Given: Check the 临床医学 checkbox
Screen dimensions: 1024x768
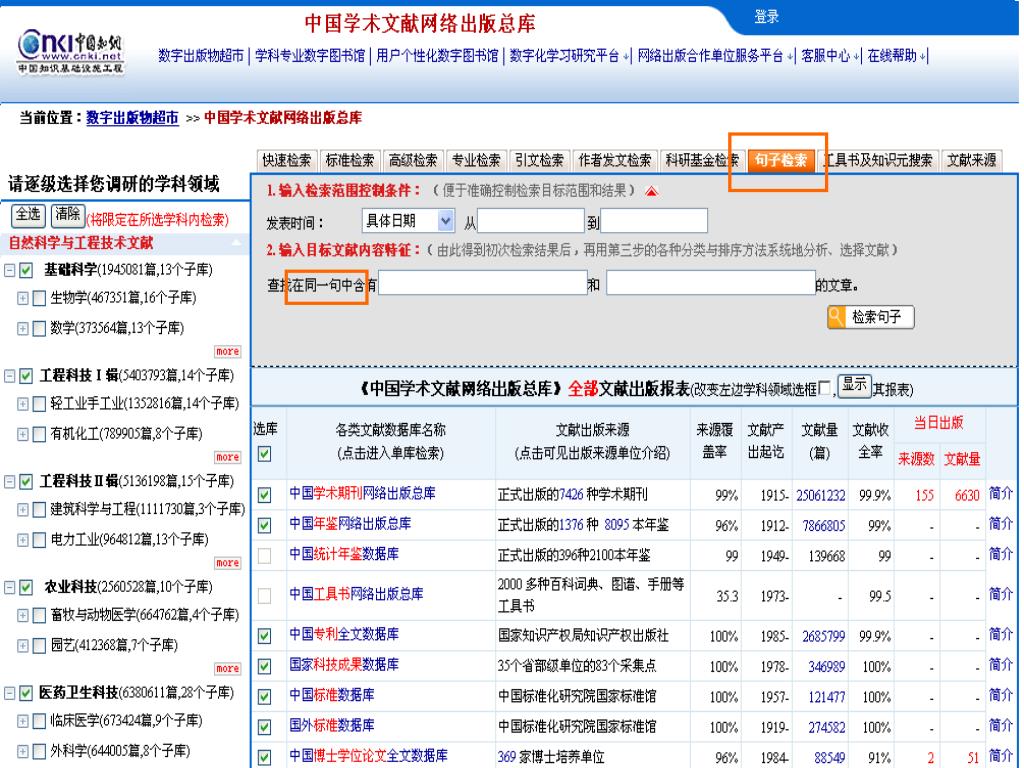Looking at the screenshot, I should (39, 722).
